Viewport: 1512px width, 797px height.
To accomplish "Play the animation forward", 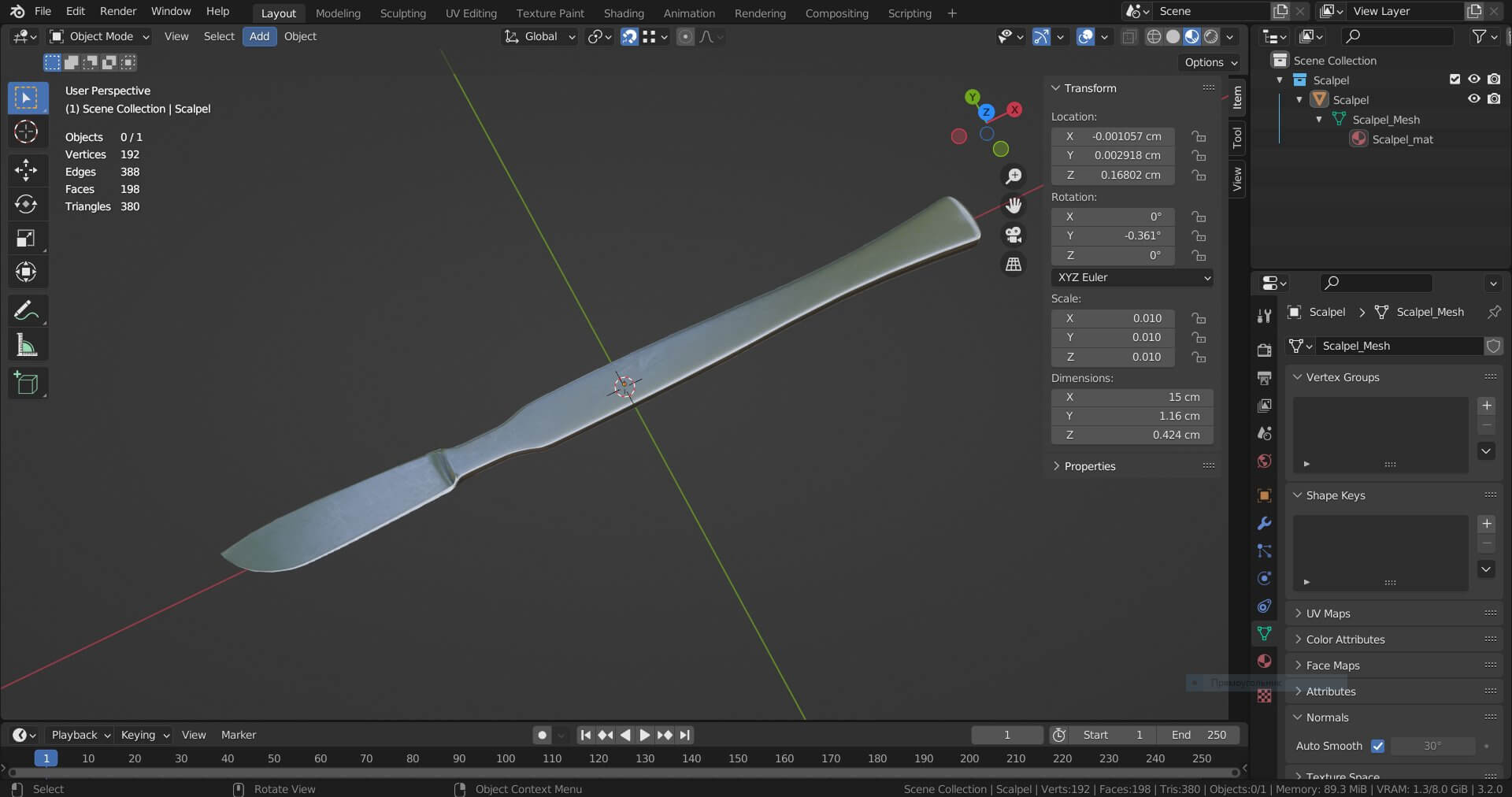I will 644,735.
